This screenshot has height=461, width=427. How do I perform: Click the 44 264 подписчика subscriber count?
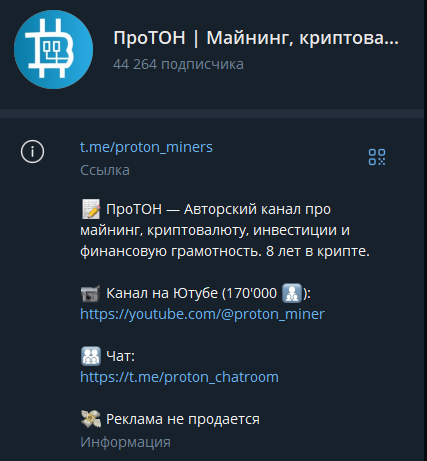coord(178,64)
